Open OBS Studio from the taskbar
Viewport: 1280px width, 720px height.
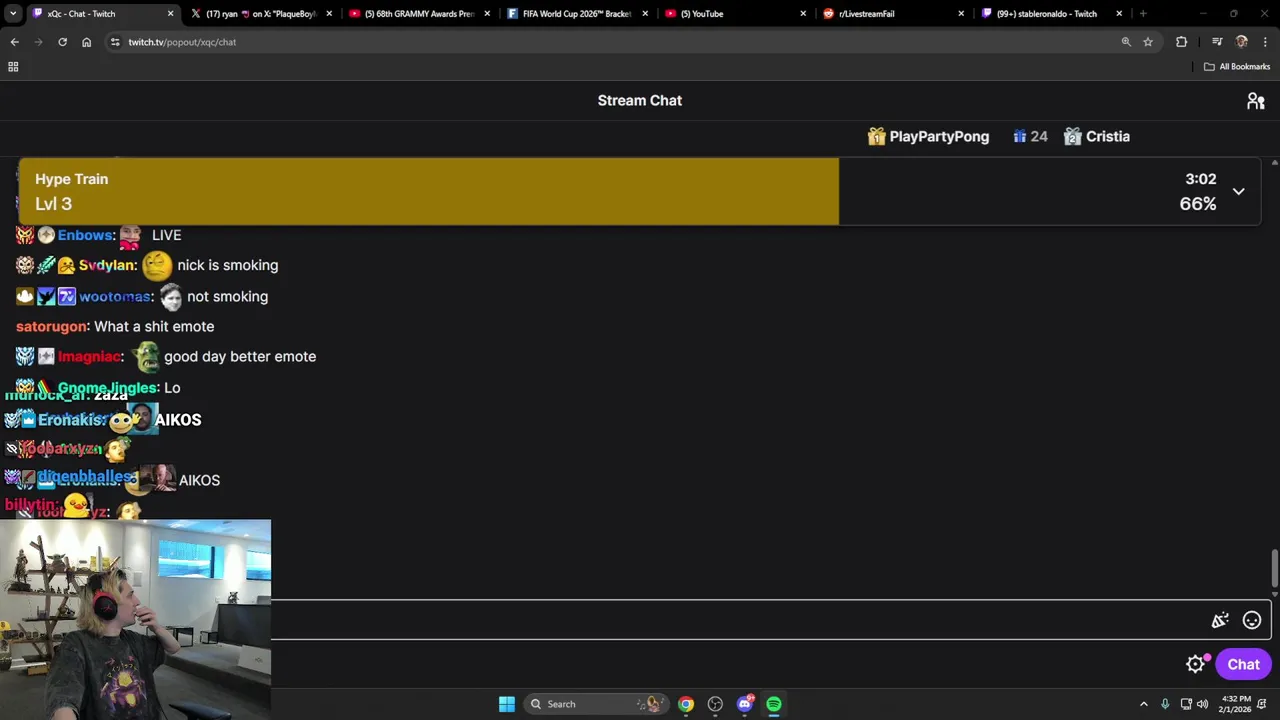[x=715, y=704]
